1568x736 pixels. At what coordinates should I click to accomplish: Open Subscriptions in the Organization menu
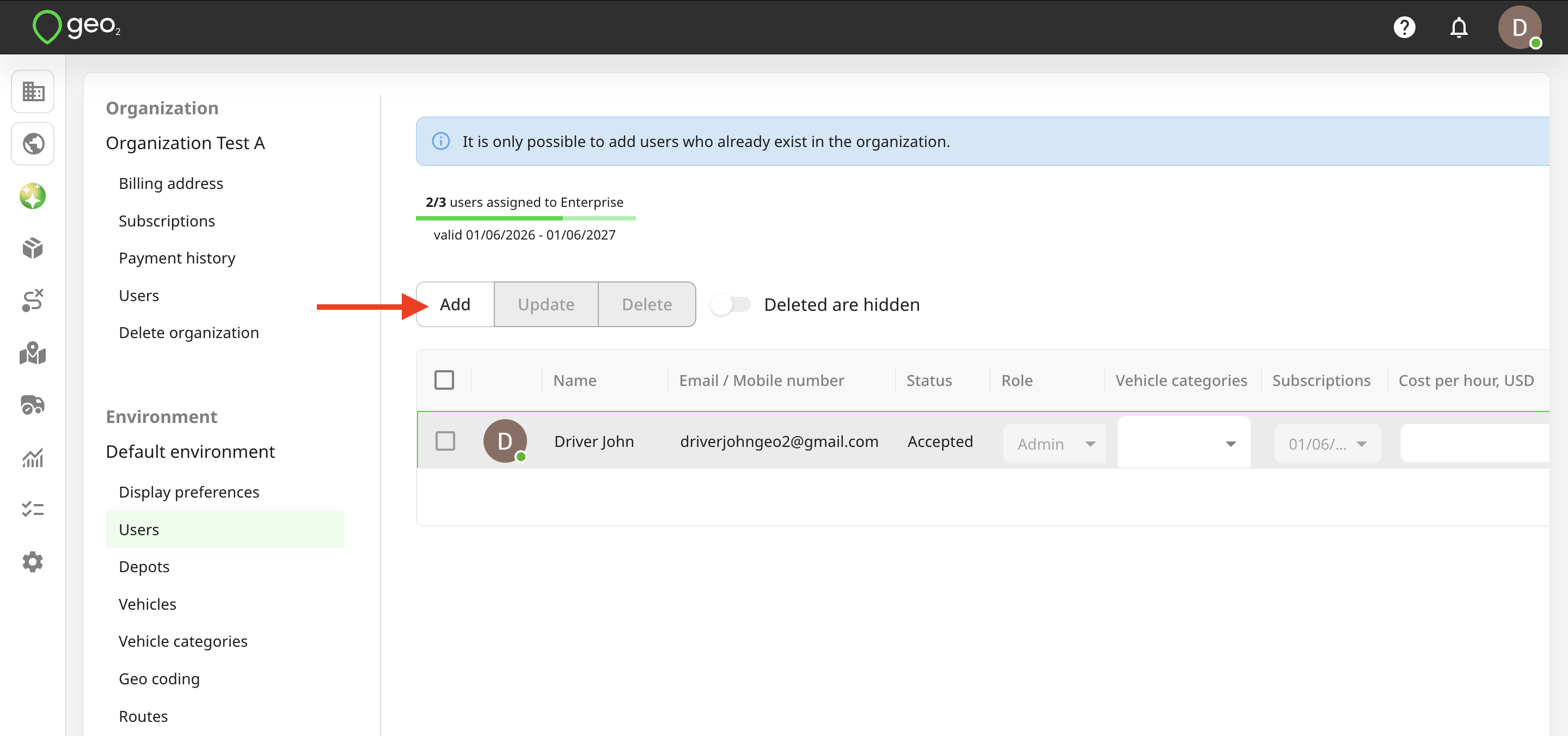(167, 220)
